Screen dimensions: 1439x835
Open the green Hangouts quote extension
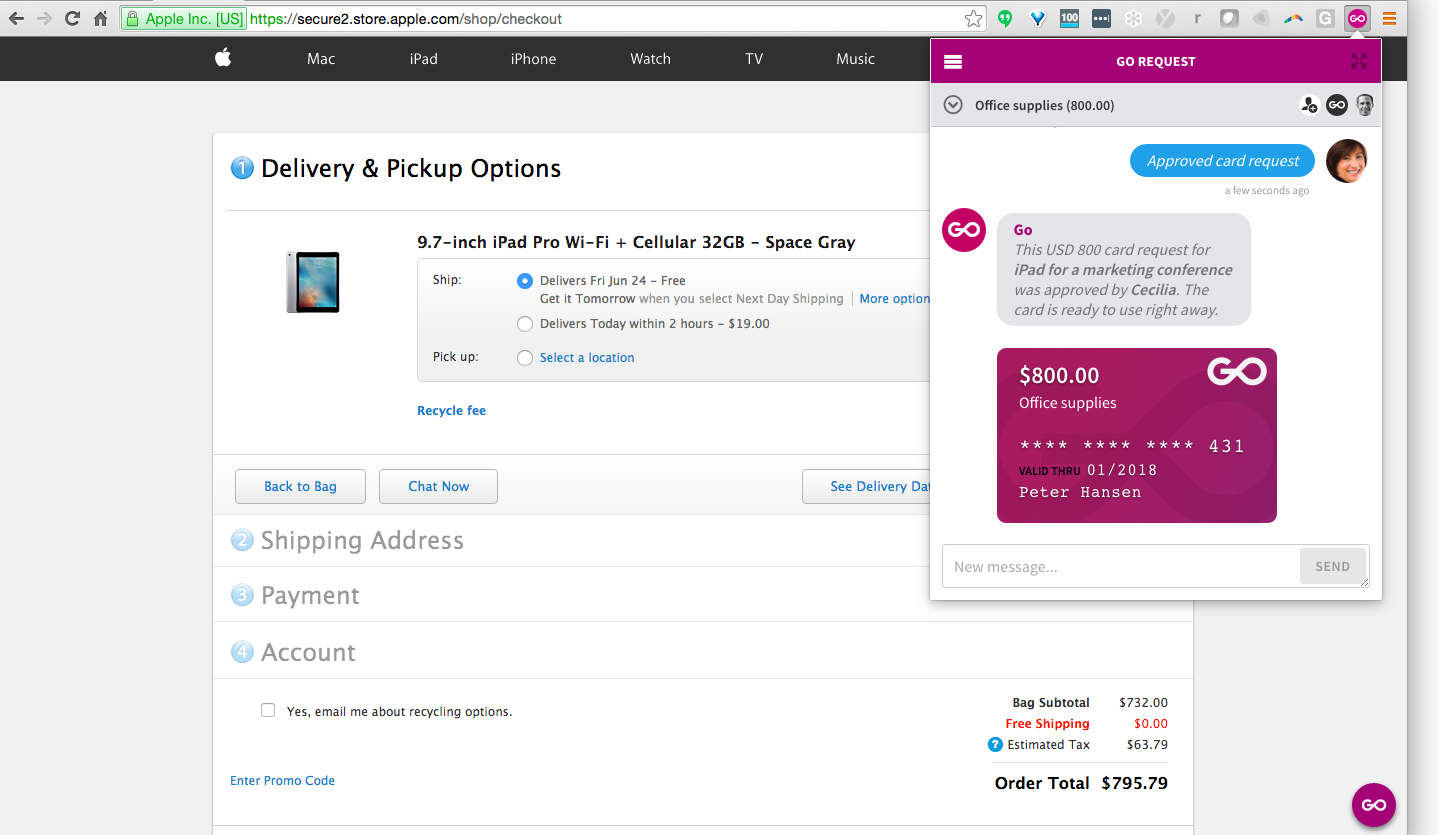1005,18
